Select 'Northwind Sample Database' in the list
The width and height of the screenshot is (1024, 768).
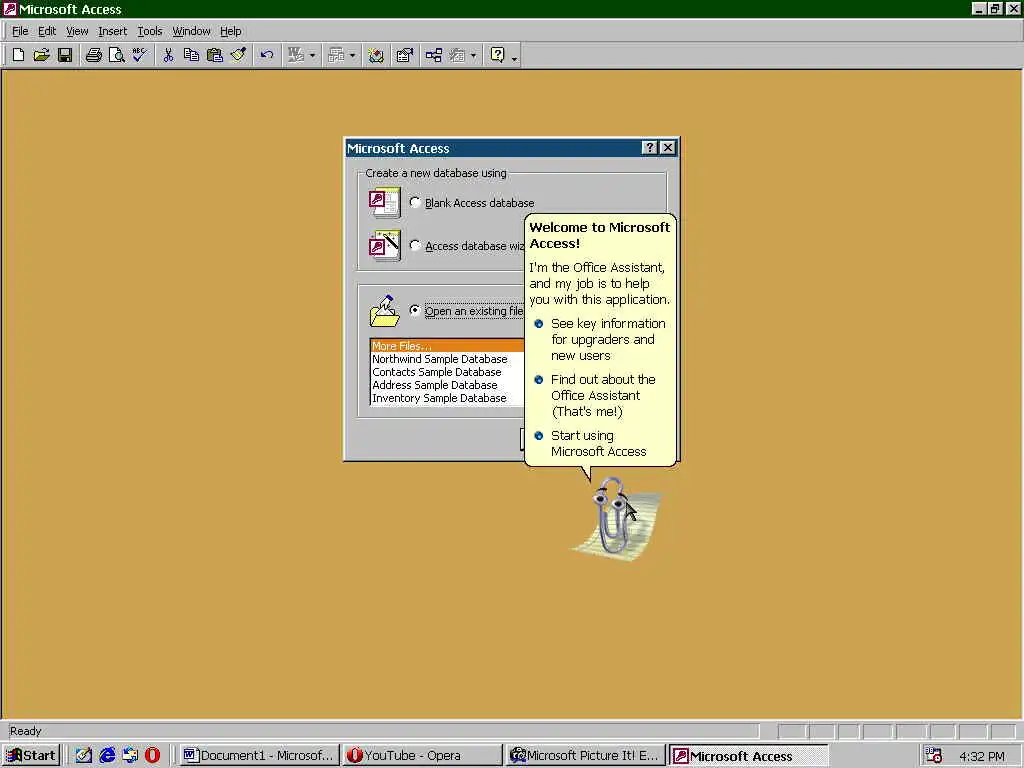click(x=447, y=359)
